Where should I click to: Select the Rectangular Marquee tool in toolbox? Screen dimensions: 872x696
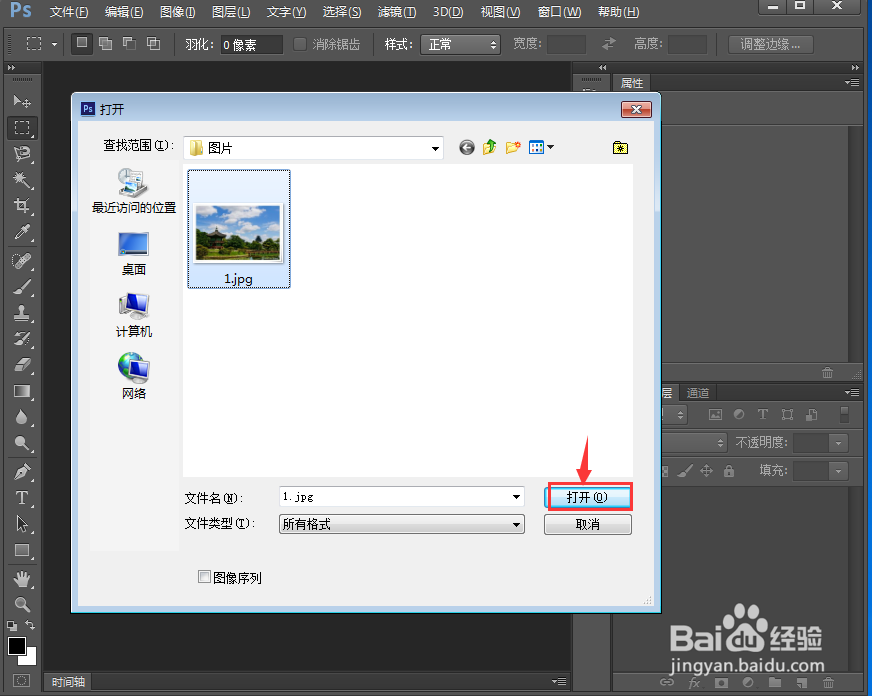(x=22, y=127)
